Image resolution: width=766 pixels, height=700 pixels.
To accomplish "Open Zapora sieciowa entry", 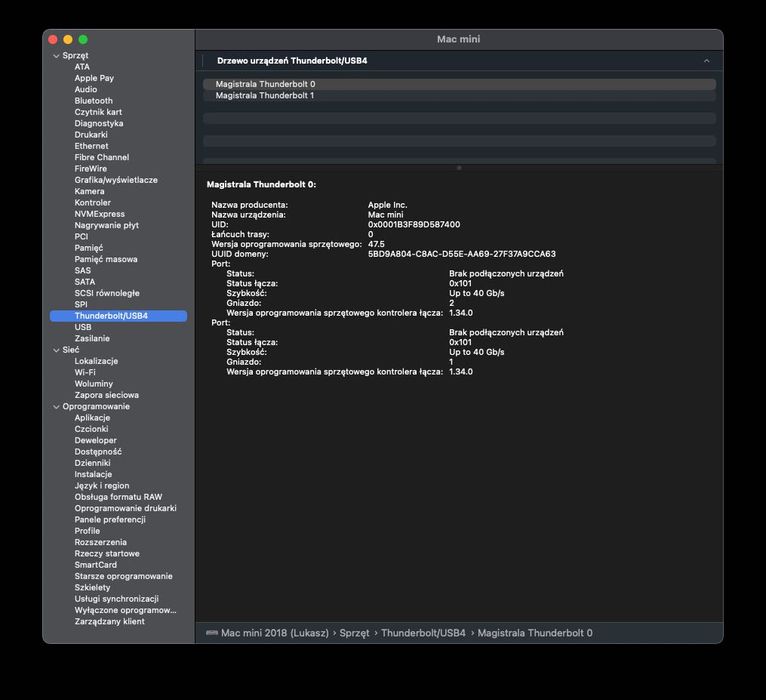I will [106, 395].
